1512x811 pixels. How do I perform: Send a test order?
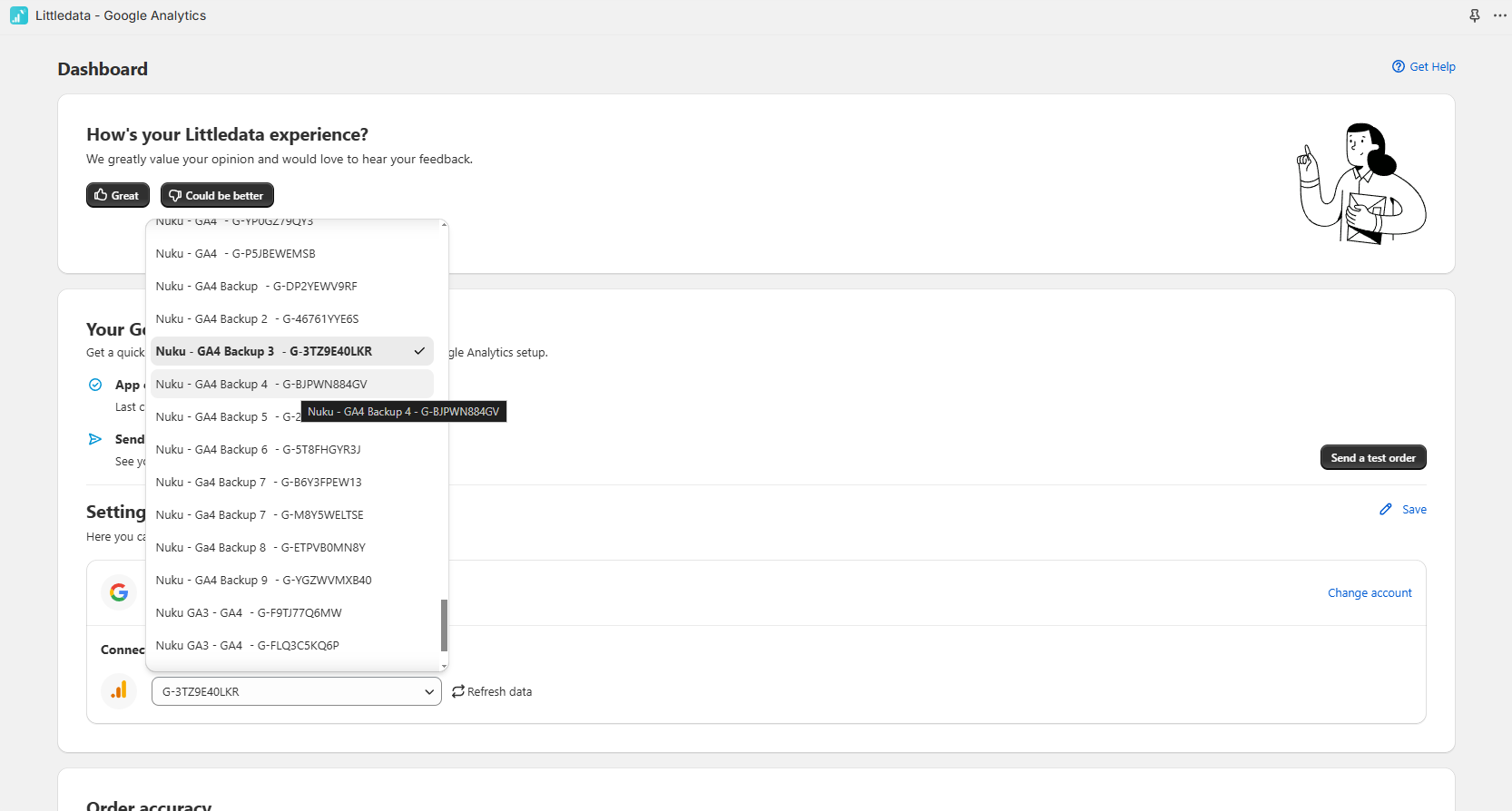coord(1373,457)
